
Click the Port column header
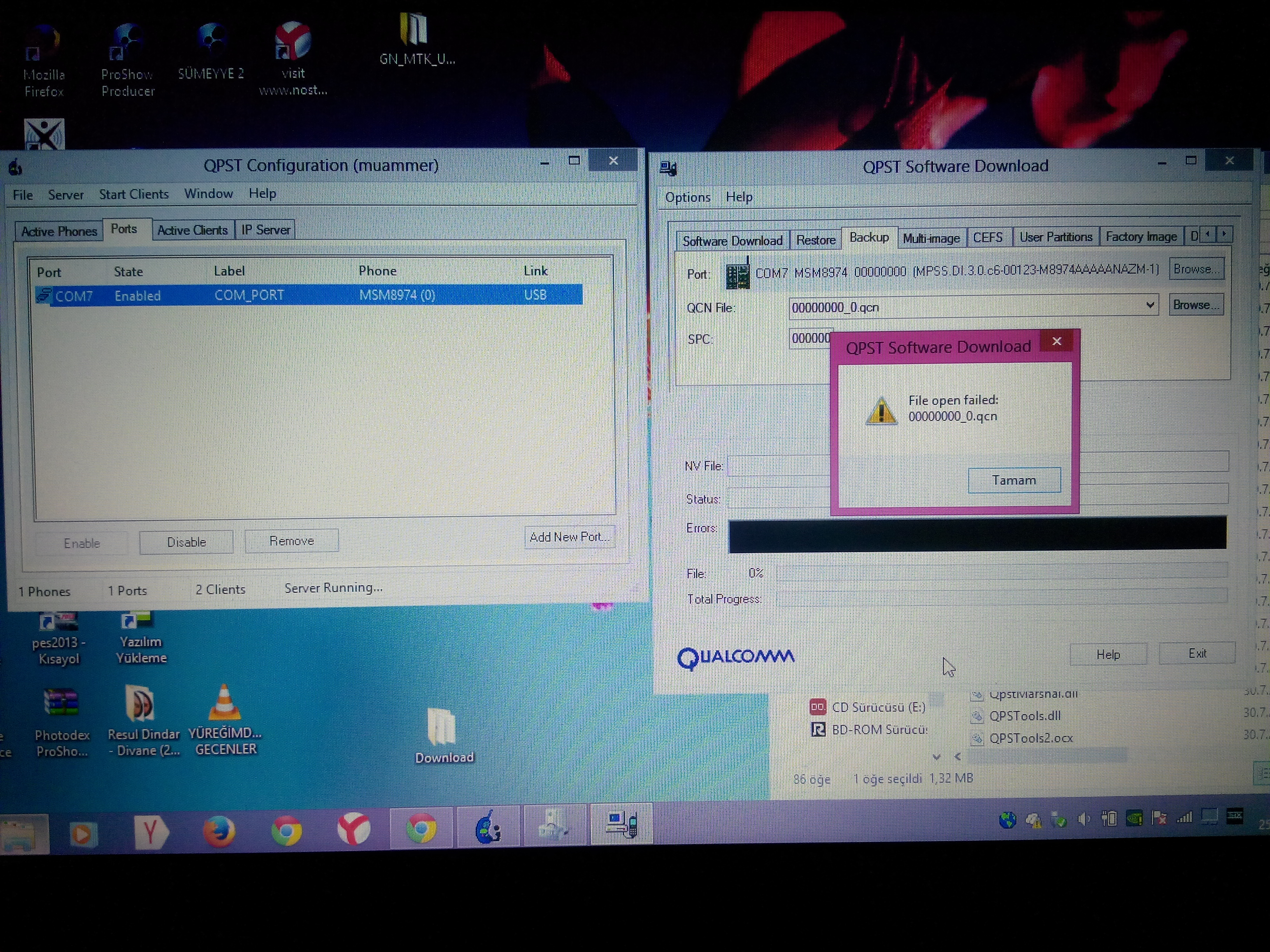point(49,272)
